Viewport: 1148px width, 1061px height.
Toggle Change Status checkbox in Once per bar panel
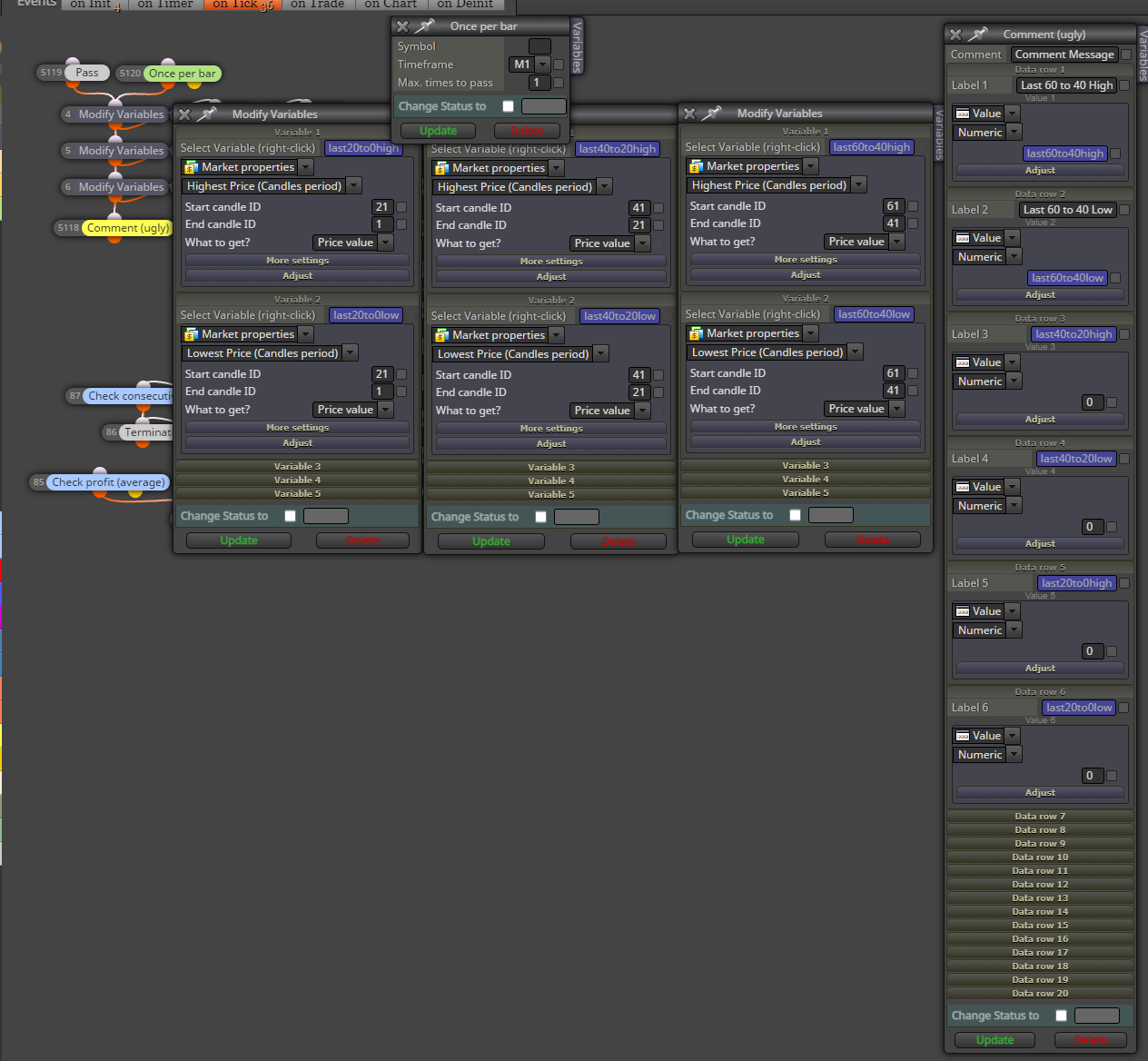(508, 106)
